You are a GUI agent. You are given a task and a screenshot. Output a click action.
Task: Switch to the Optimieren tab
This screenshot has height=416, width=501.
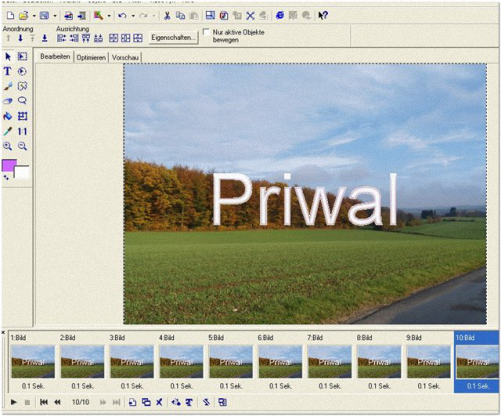91,58
